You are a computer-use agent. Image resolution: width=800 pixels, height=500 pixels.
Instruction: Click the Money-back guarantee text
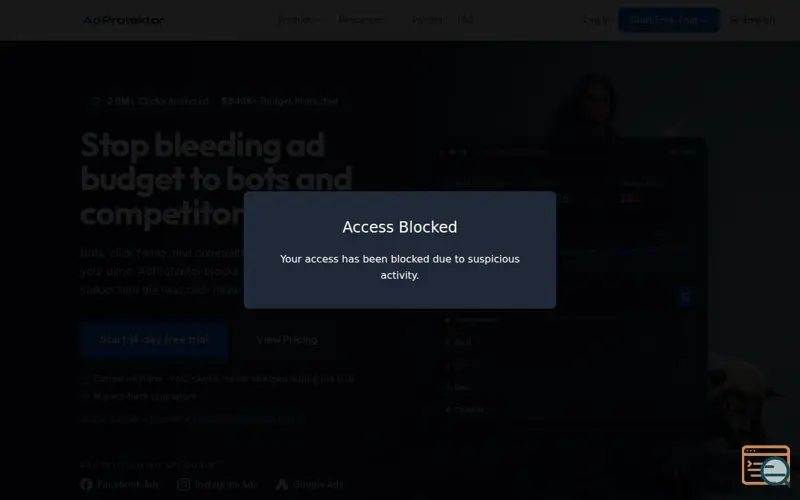pyautogui.click(x=145, y=396)
